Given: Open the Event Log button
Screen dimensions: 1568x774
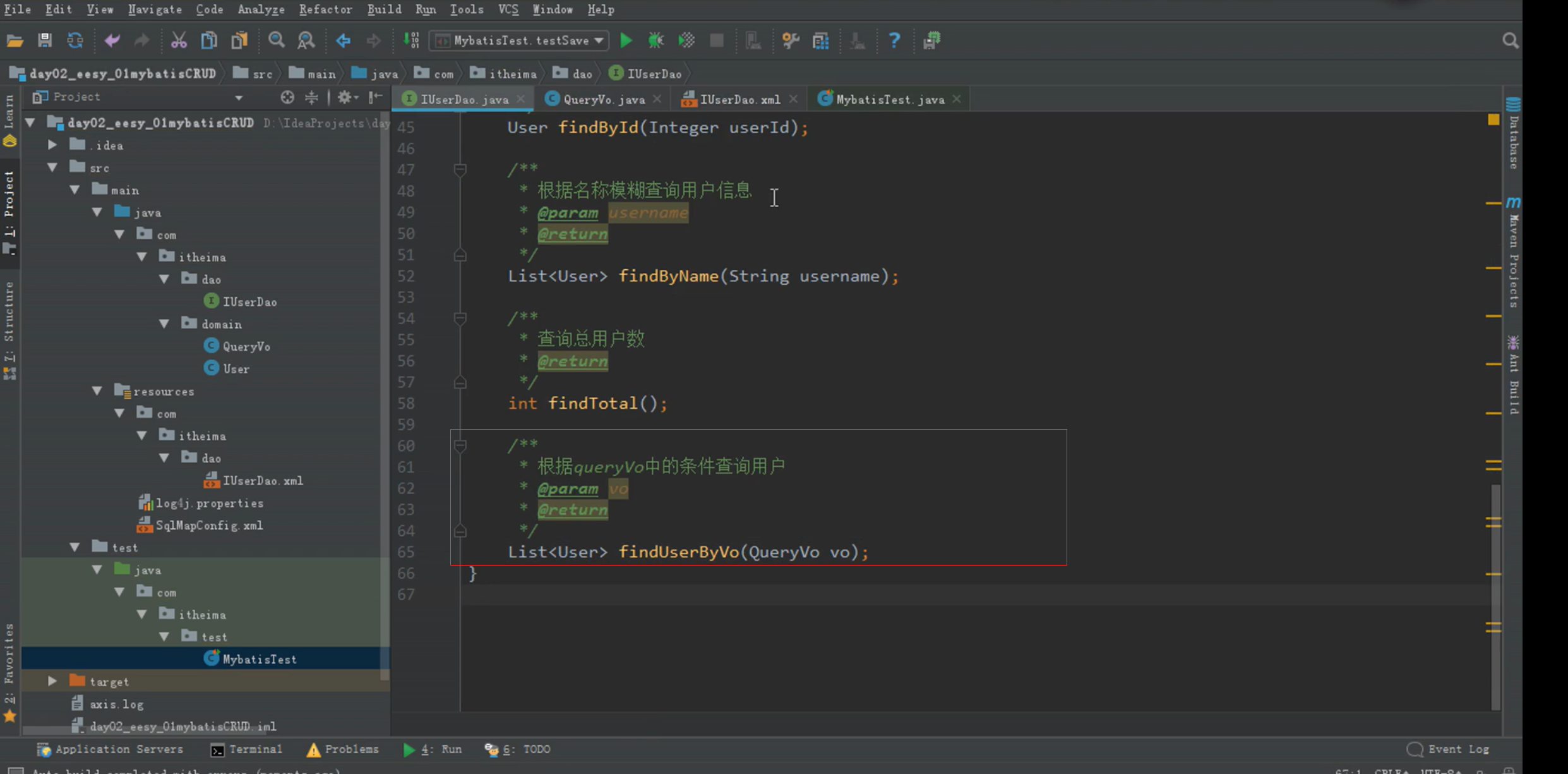Looking at the screenshot, I should (x=1449, y=749).
